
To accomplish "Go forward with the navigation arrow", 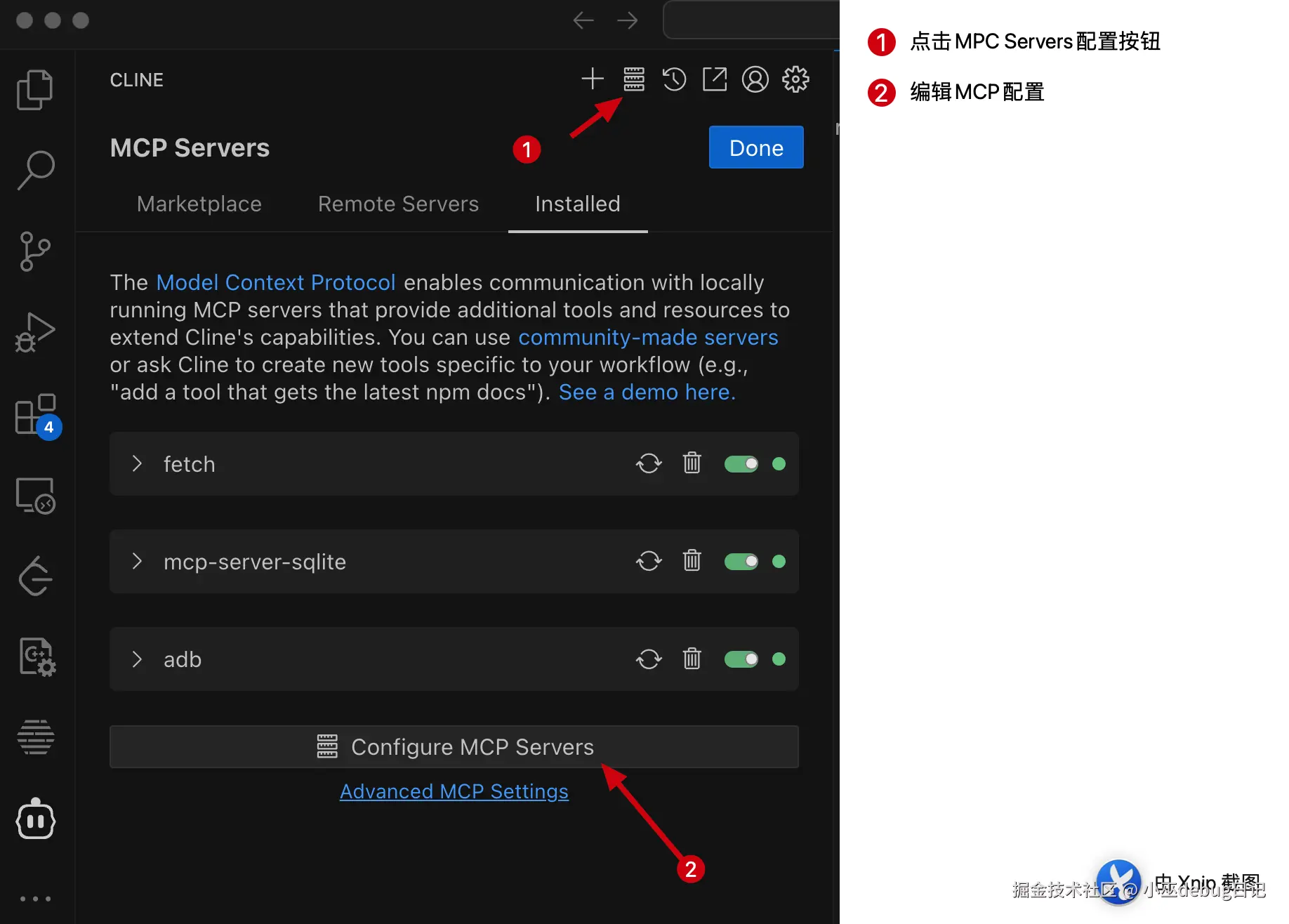I will coord(628,20).
